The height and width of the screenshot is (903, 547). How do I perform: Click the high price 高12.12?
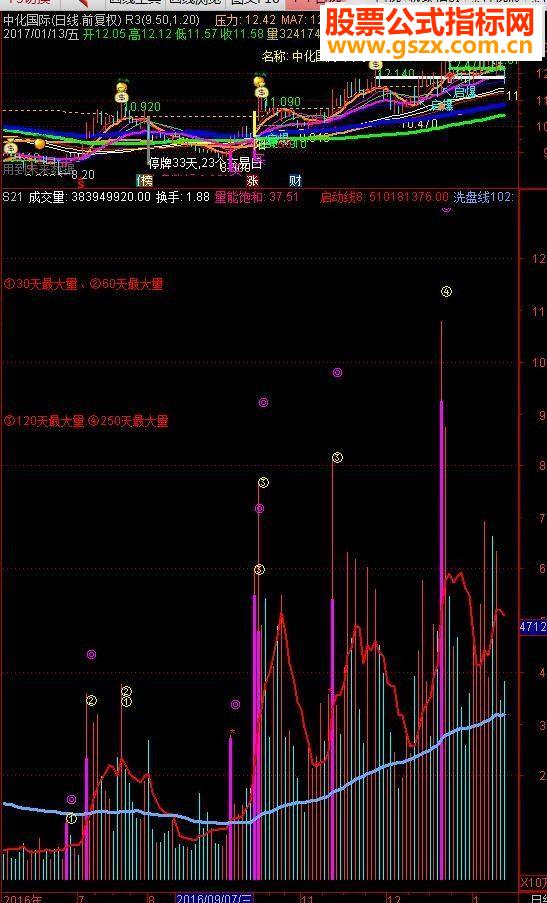coord(151,34)
